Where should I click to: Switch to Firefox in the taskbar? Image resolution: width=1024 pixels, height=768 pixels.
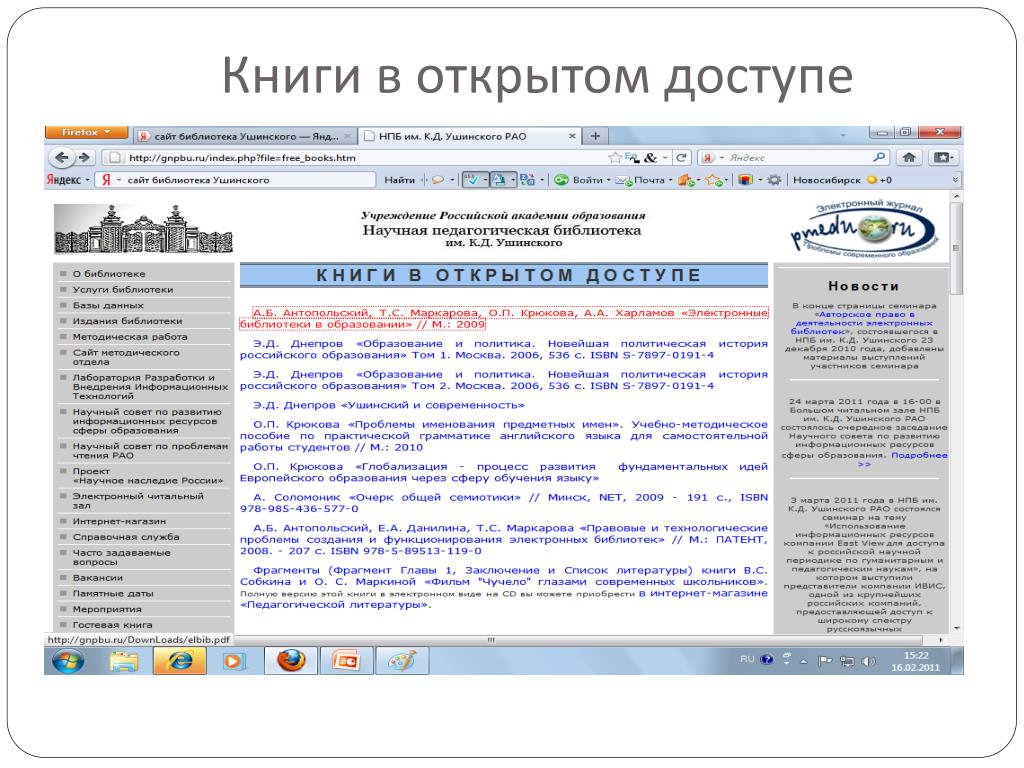291,661
